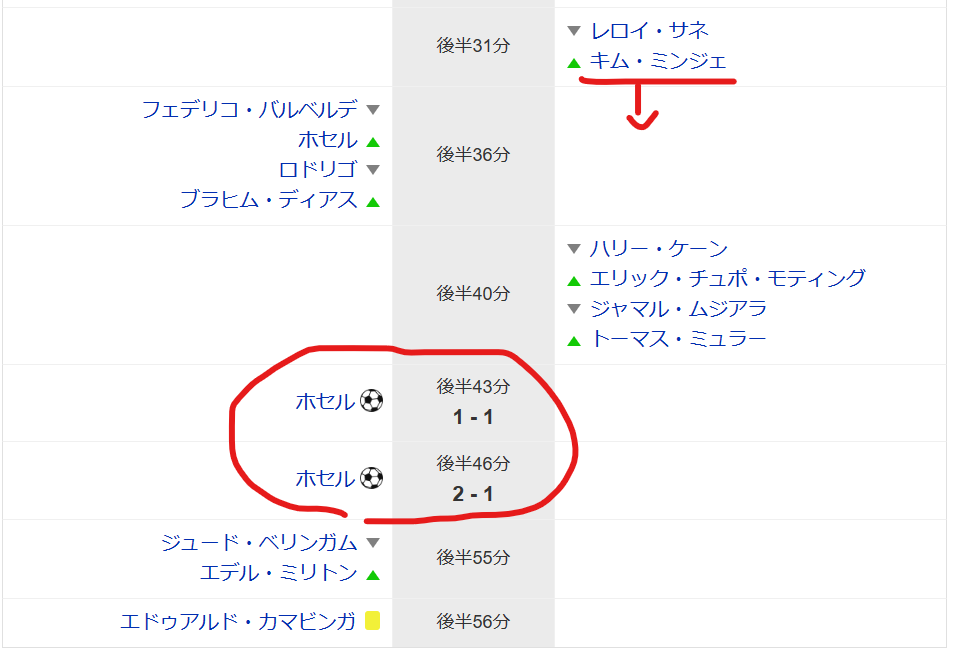Open キム・ミンジェ player link
958x658 pixels.
[x=658, y=62]
